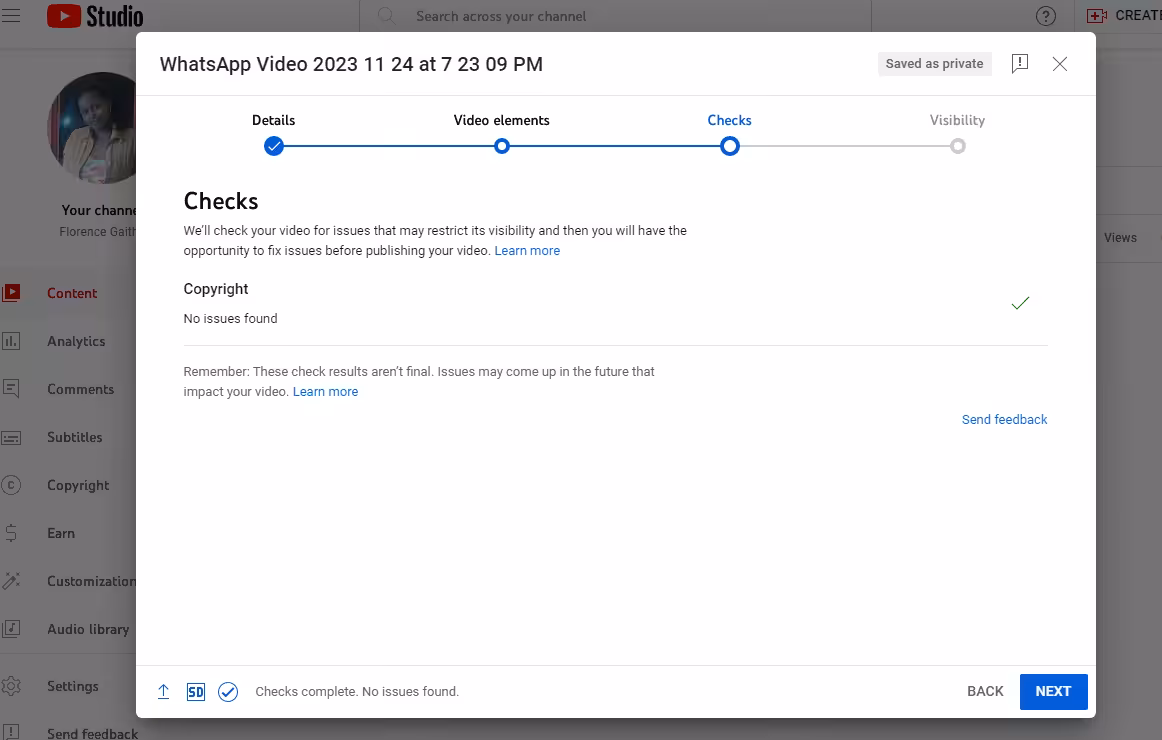Click the Comments sidebar icon
Image resolution: width=1162 pixels, height=740 pixels.
click(x=11, y=389)
